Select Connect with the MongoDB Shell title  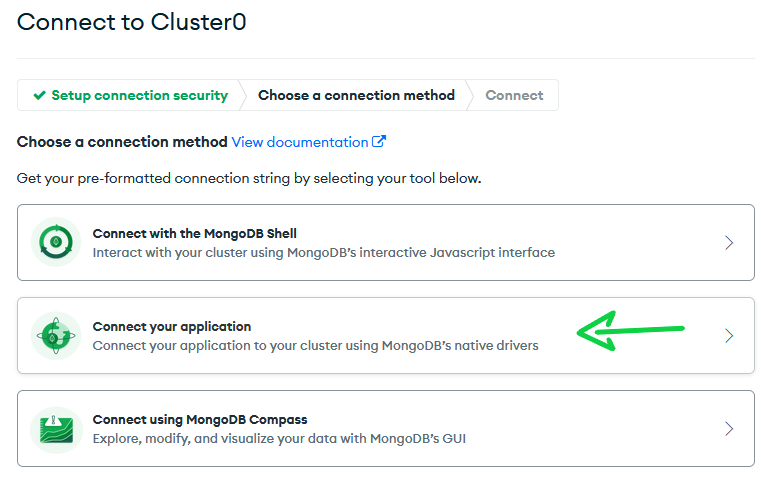194,233
